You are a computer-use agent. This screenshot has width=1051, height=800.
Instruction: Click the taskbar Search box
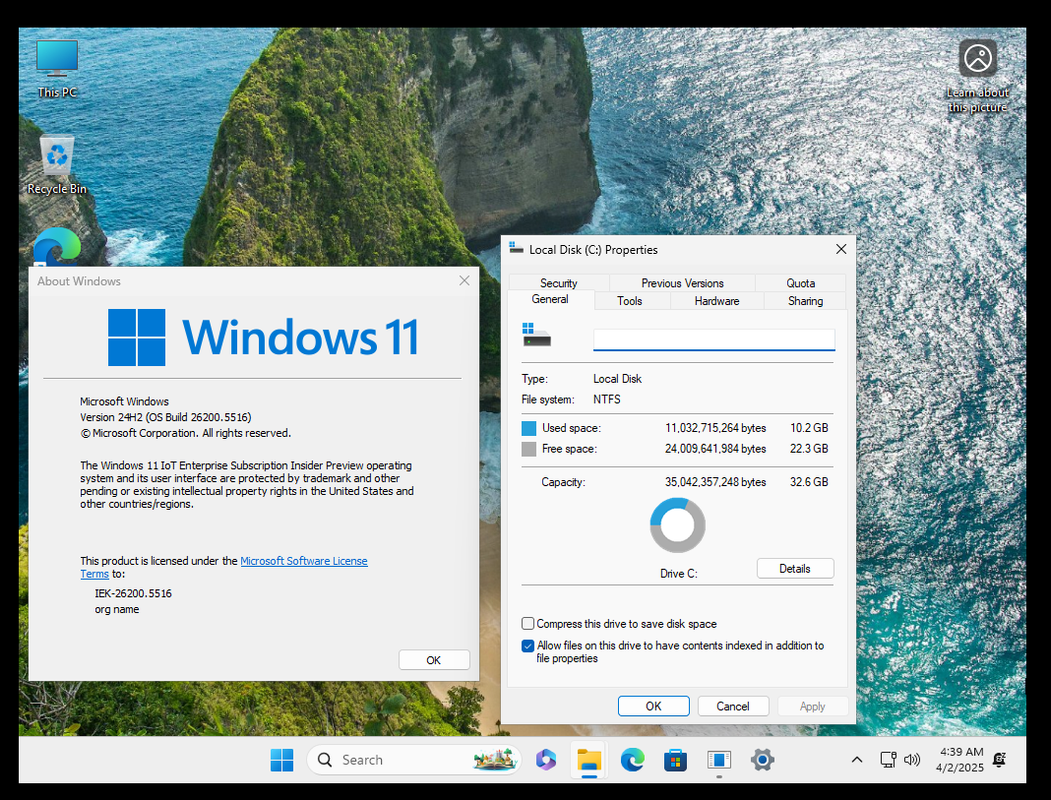(x=414, y=760)
